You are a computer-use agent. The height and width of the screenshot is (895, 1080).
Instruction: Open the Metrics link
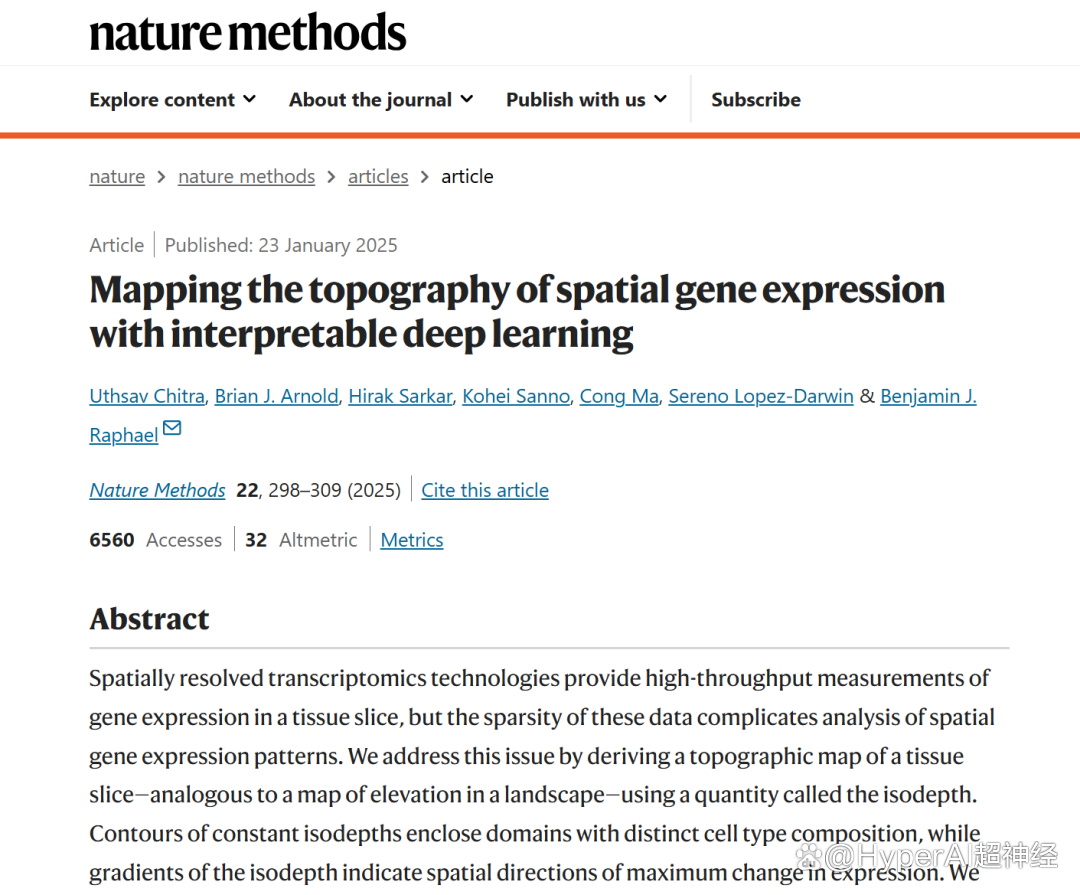[x=412, y=540]
